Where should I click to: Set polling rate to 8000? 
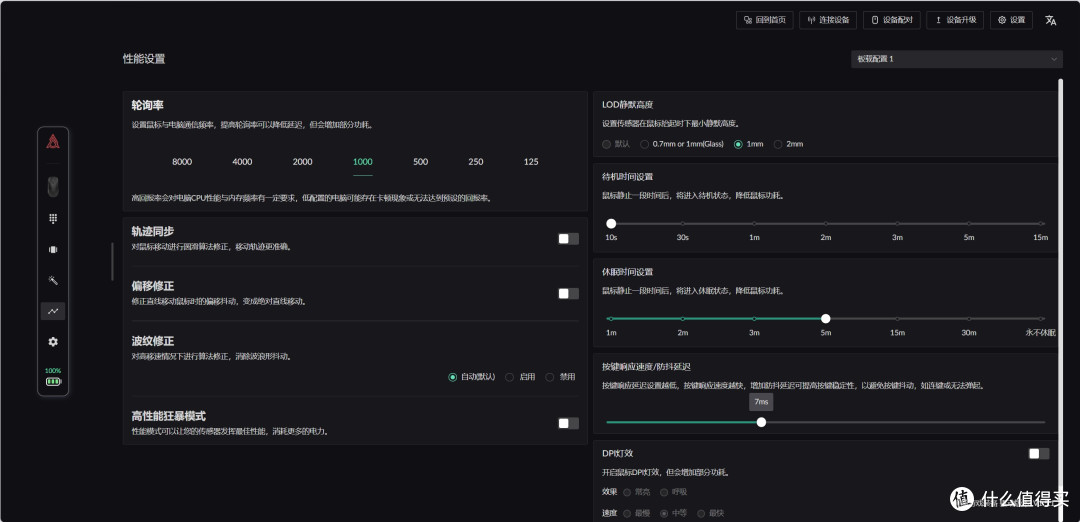pyautogui.click(x=182, y=162)
